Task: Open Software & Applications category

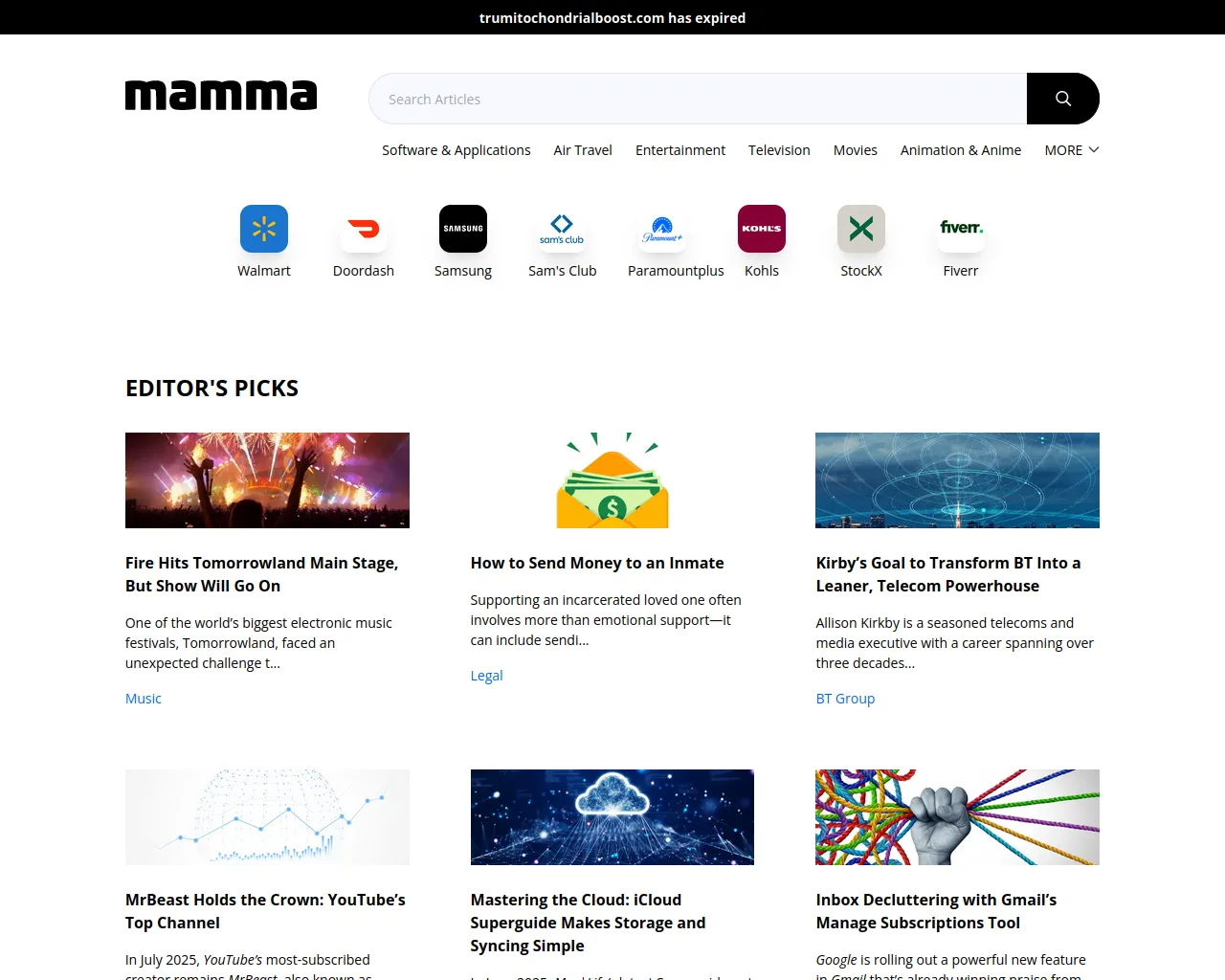Action: coord(456,150)
